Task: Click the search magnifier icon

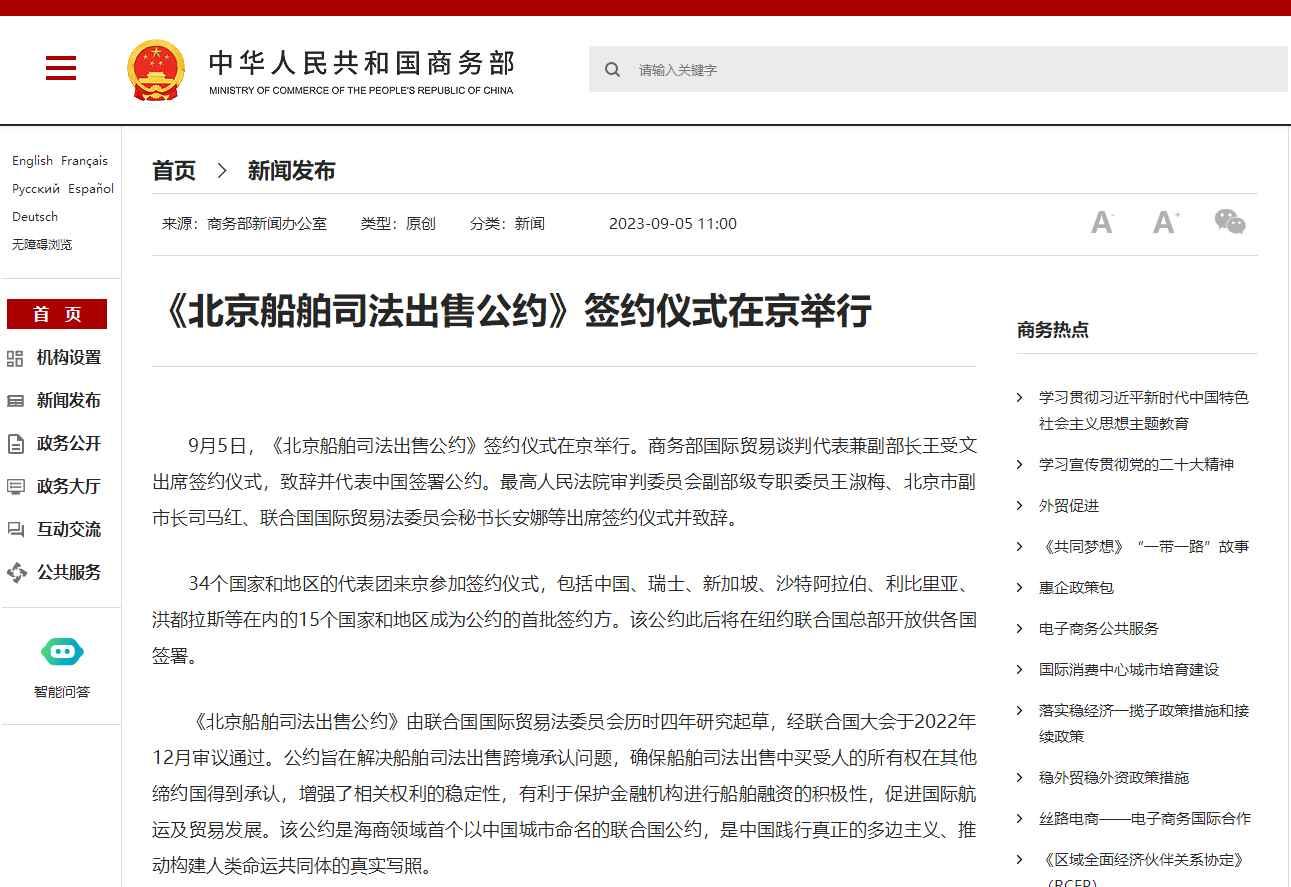Action: 612,70
